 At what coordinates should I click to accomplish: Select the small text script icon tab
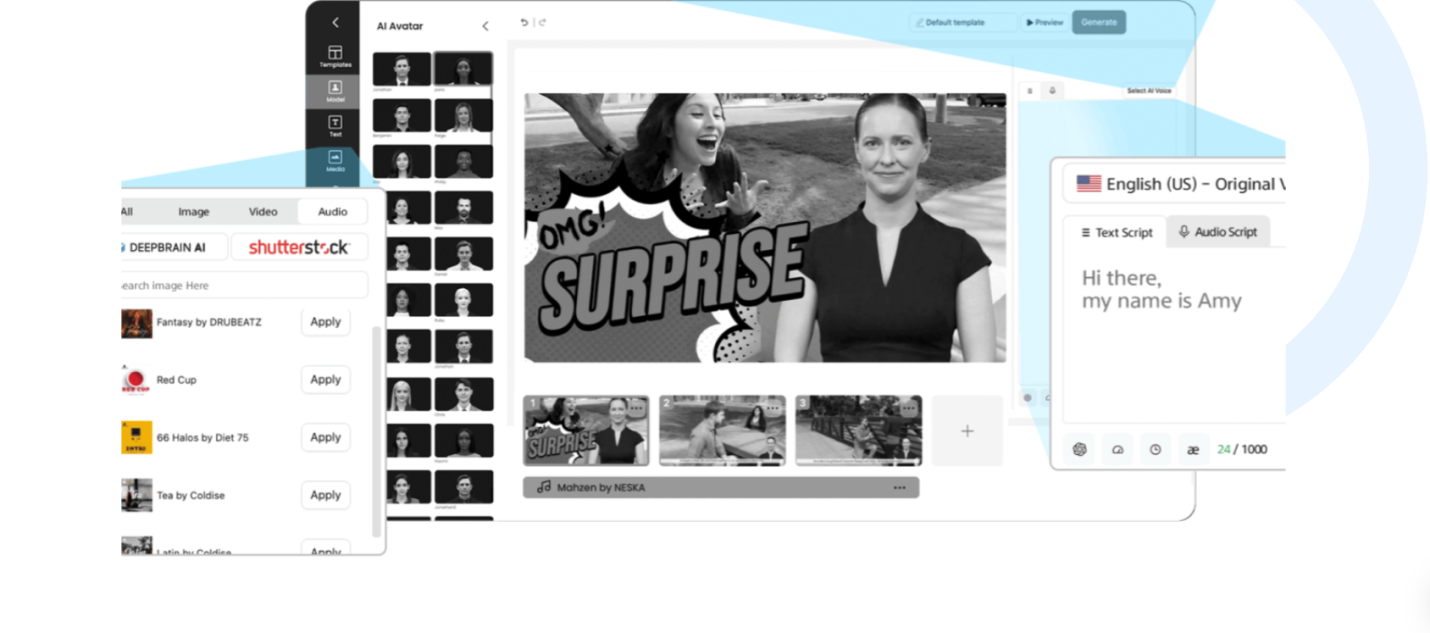tap(1030, 91)
